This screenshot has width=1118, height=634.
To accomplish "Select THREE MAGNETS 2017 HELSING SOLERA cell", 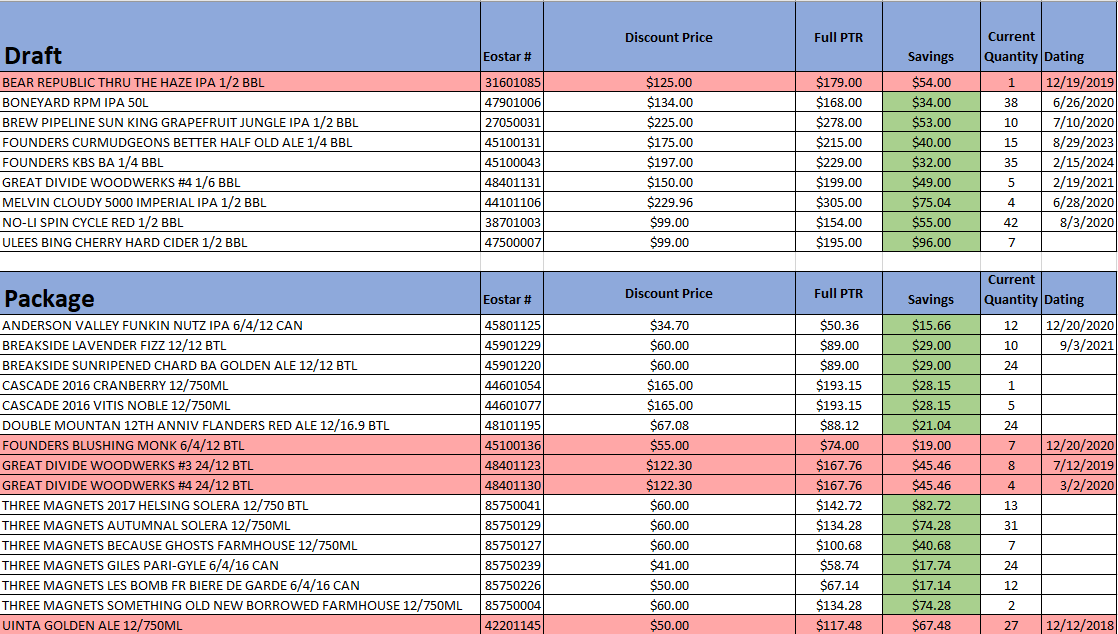I will [240, 505].
